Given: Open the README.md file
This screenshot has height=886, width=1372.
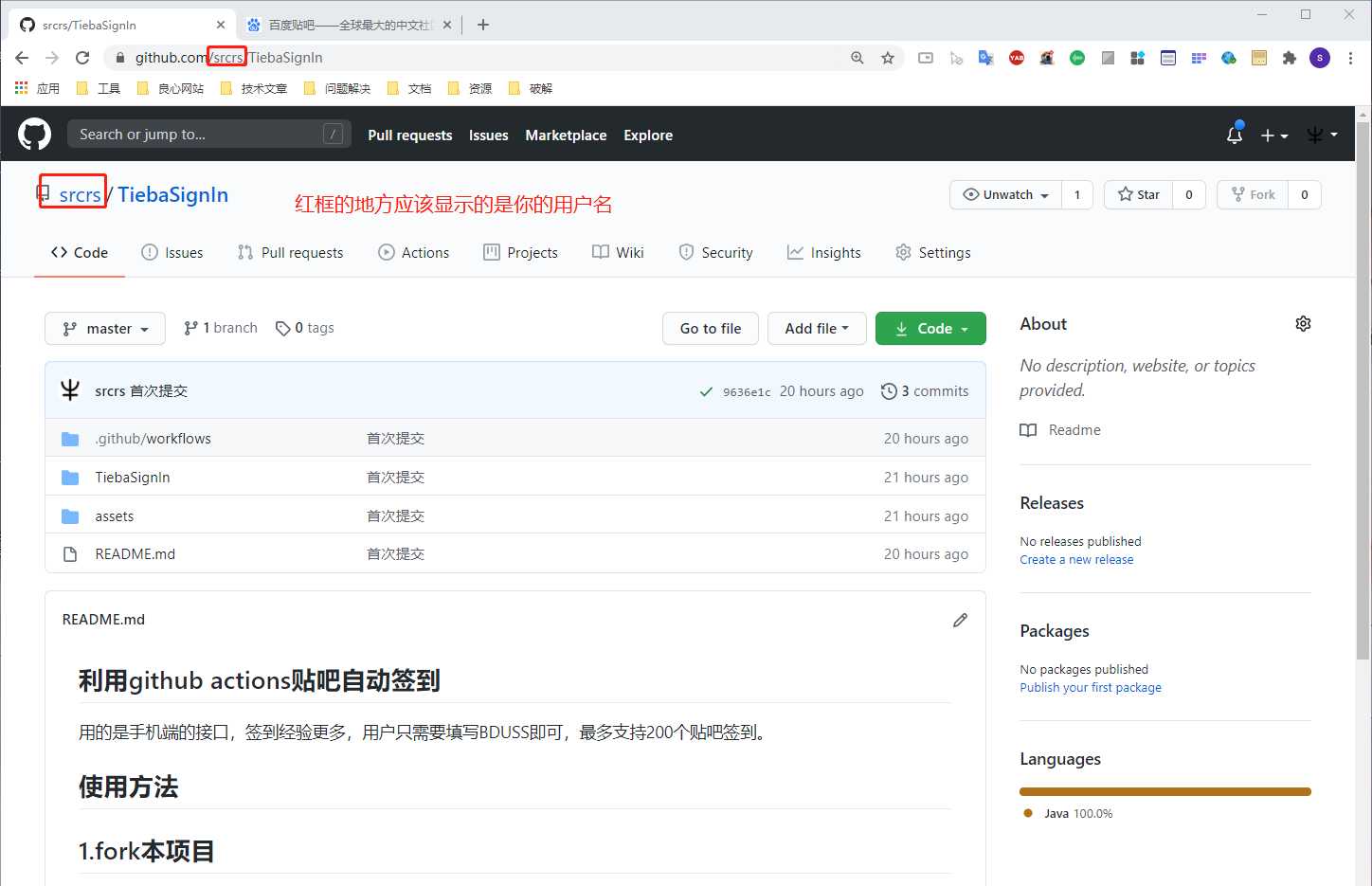Looking at the screenshot, I should click(x=135, y=554).
